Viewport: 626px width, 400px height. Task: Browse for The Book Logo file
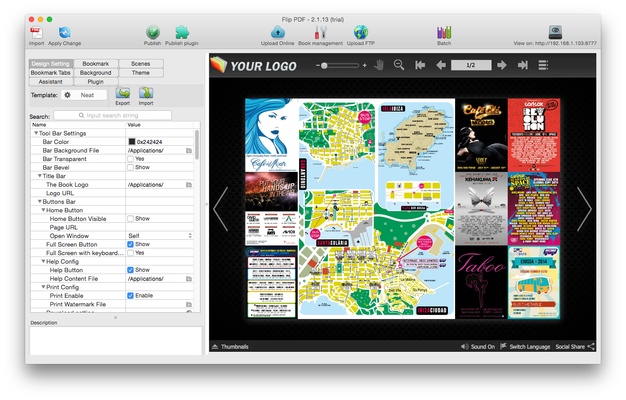[x=189, y=185]
